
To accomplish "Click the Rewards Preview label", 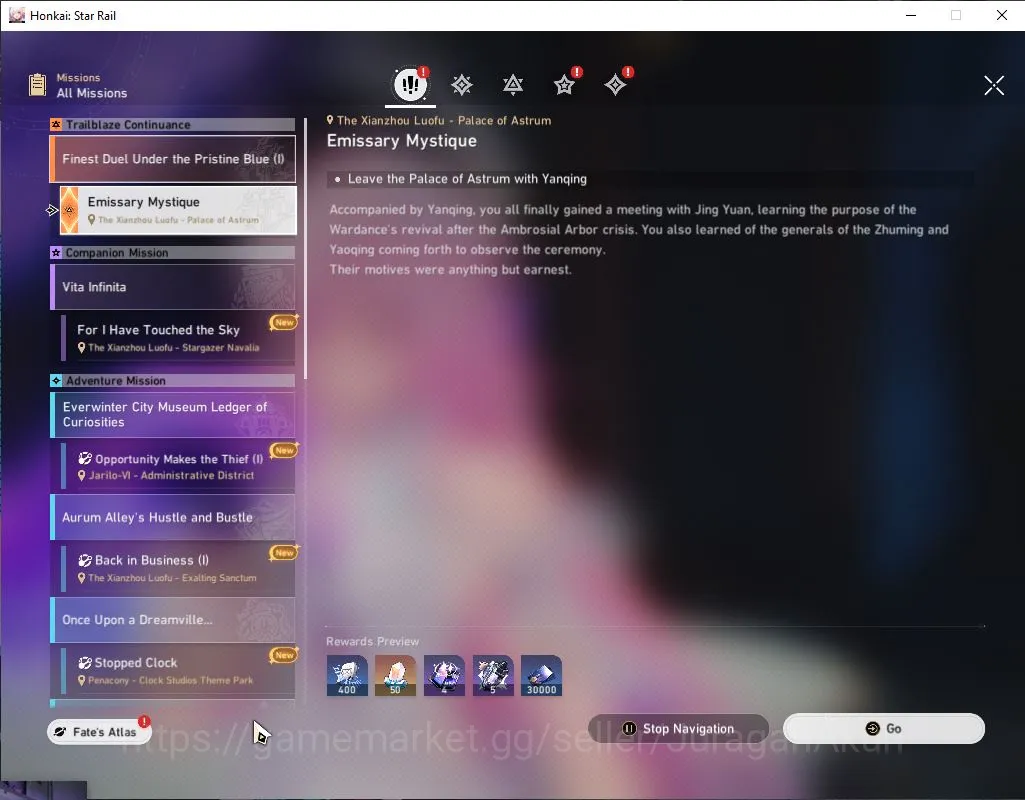I will click(372, 641).
